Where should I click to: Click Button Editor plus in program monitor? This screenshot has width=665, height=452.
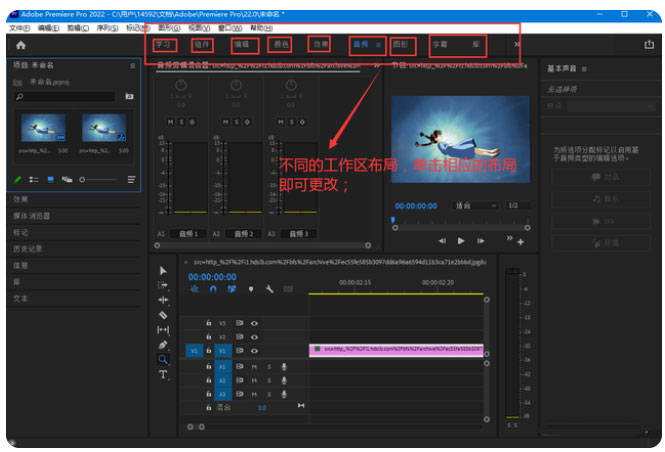520,242
